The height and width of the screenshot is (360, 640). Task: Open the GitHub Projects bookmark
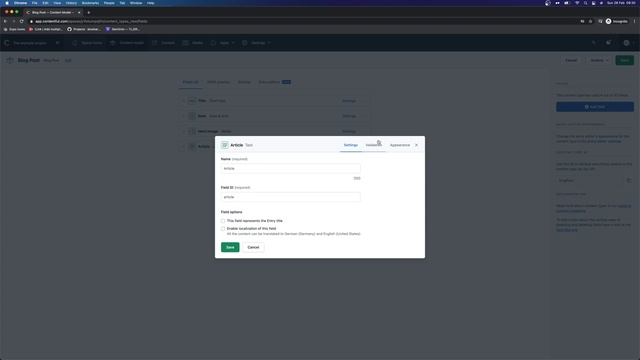coord(84,29)
